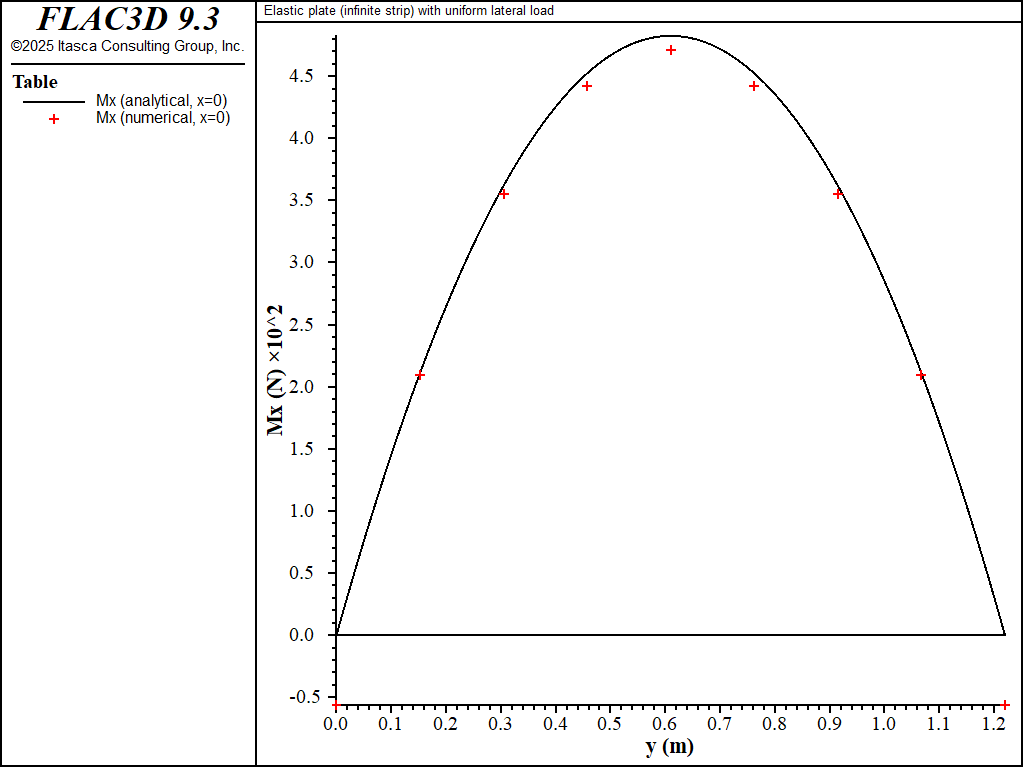Click the 'Mx (N) ×10^2' vertical axis label
This screenshot has width=1024, height=768.
(x=275, y=370)
